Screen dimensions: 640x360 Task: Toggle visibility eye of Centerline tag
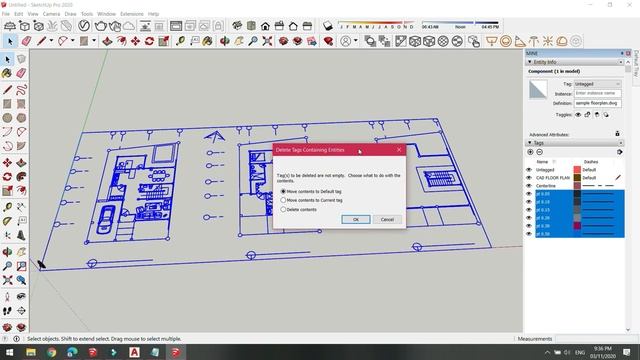529,186
